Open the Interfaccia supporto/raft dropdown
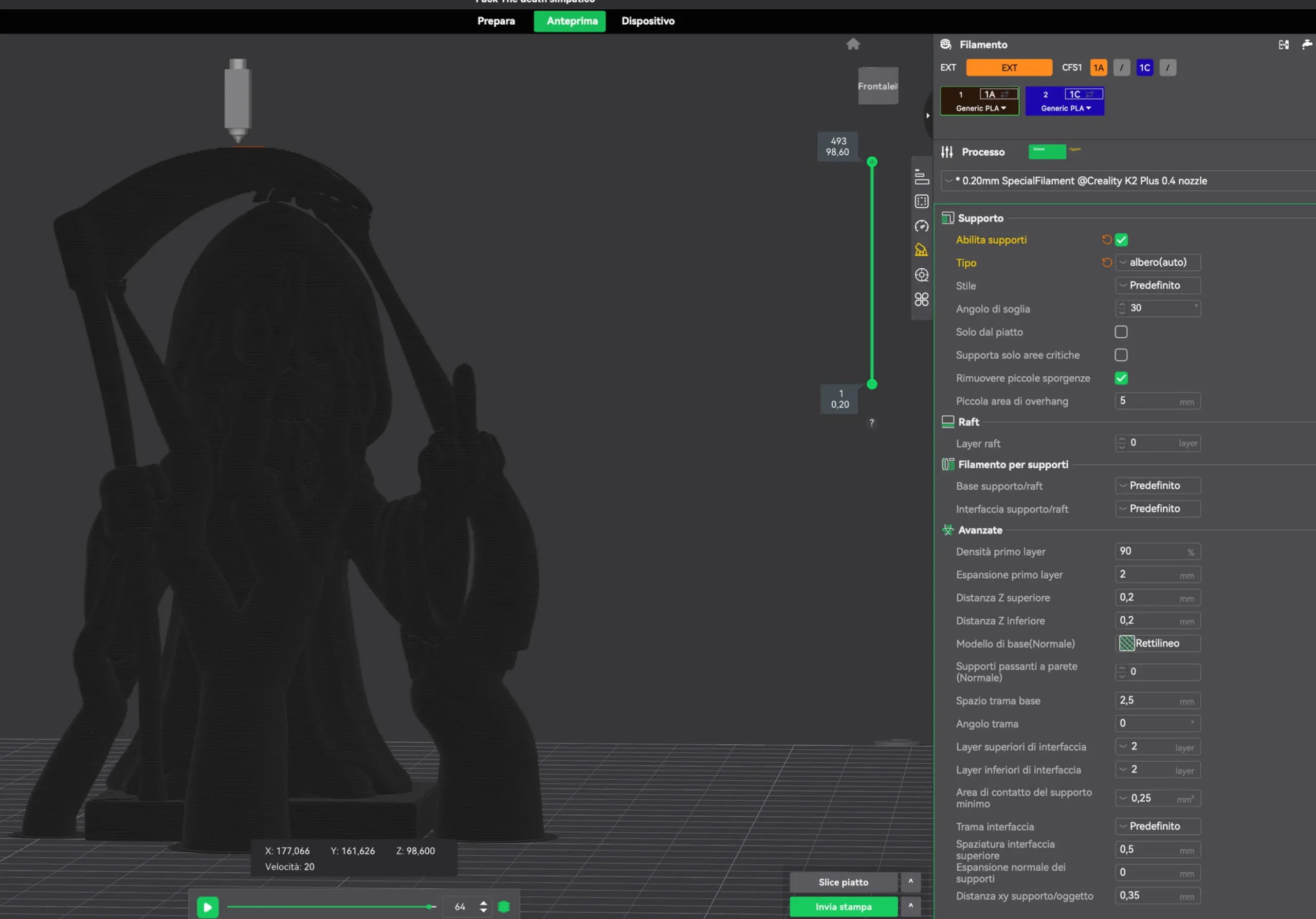 1157,508
